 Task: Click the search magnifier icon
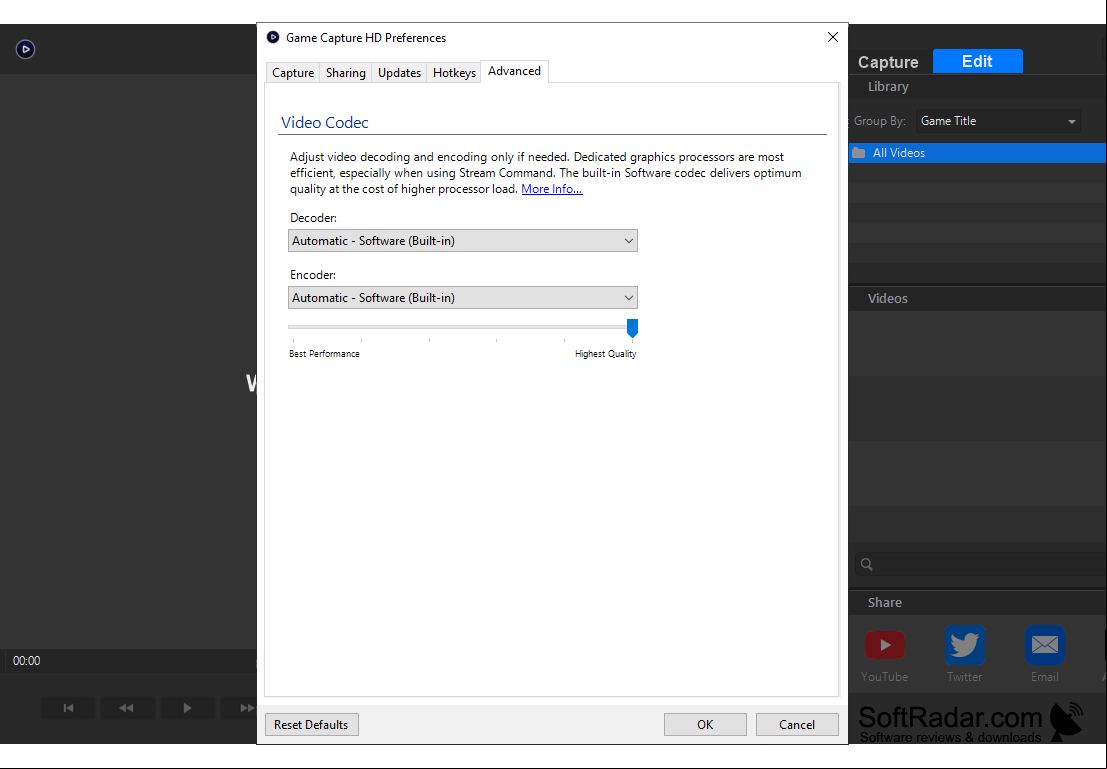click(867, 564)
